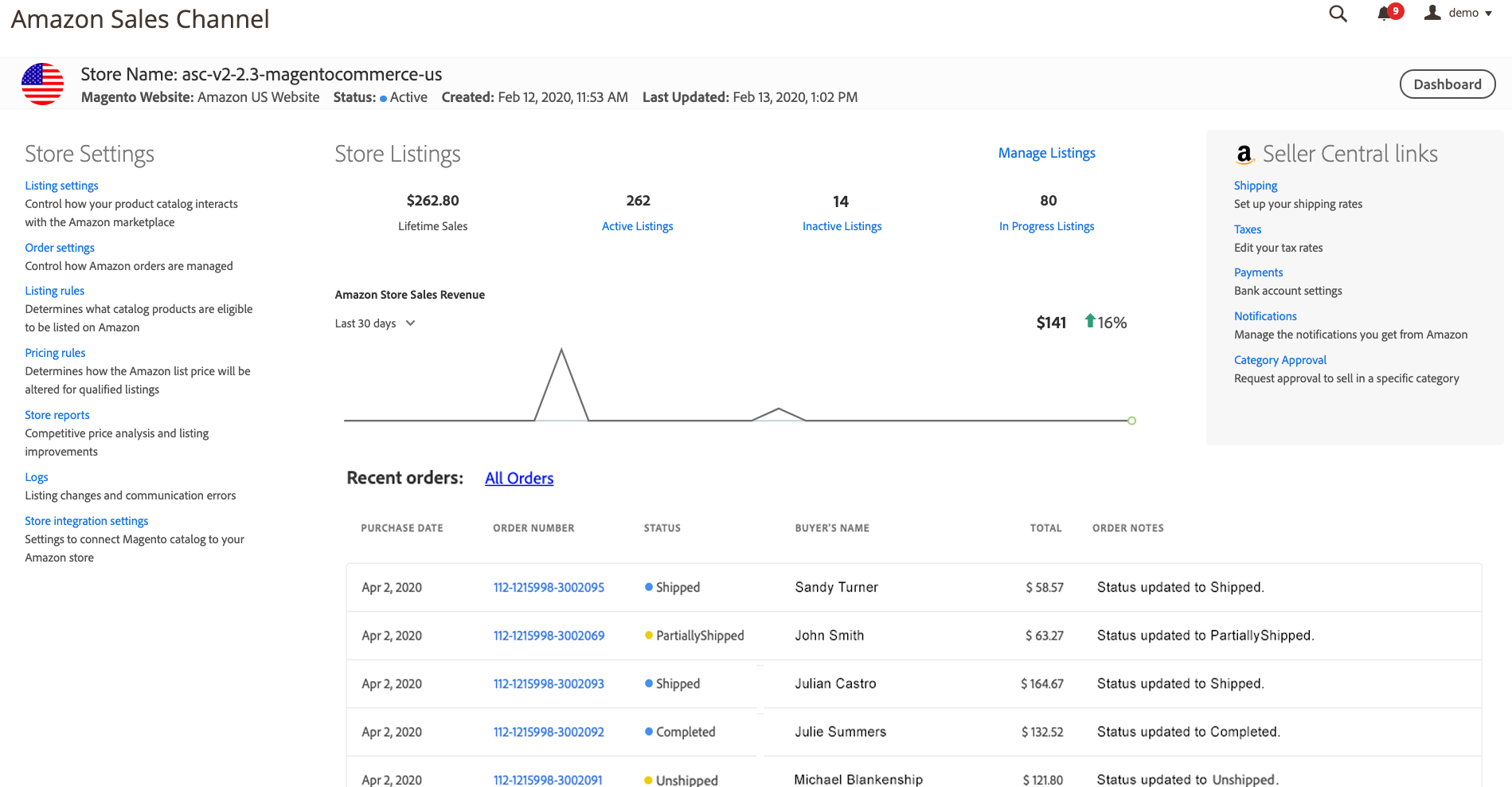This screenshot has width=1512, height=787.
Task: Click buyer name Julian Castro
Action: tap(835, 683)
